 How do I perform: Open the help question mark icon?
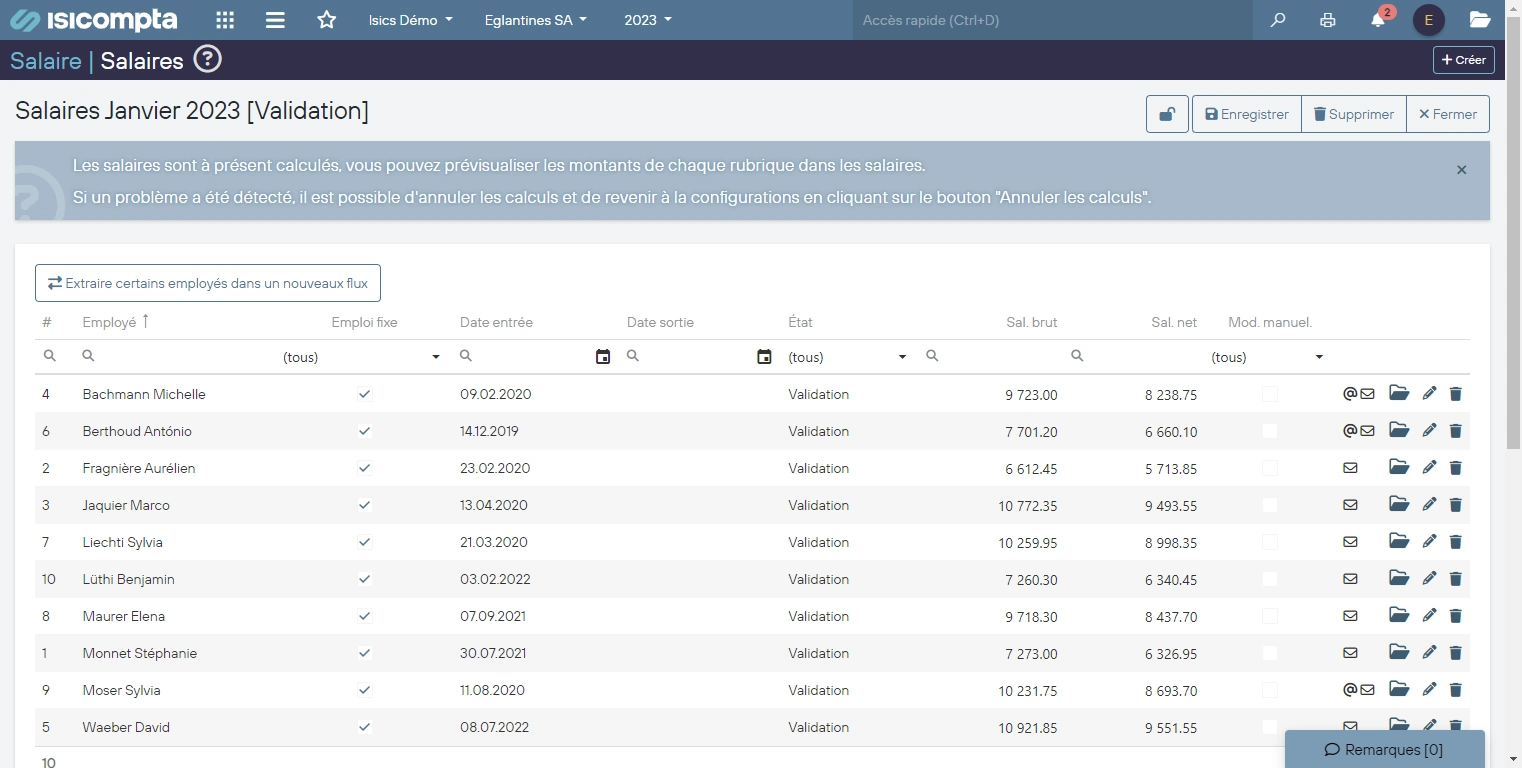point(207,60)
